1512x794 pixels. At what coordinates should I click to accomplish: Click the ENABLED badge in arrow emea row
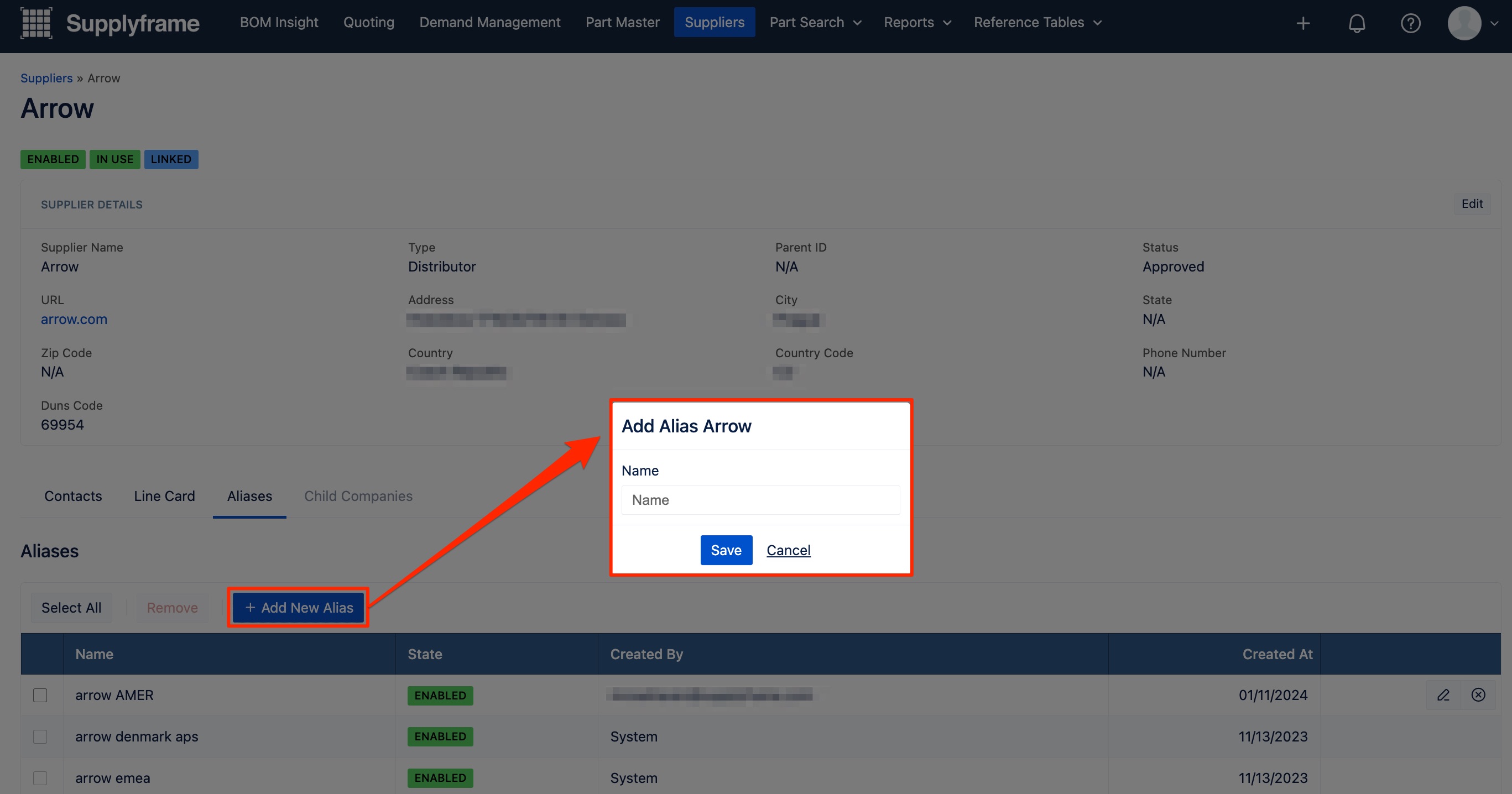coord(440,778)
